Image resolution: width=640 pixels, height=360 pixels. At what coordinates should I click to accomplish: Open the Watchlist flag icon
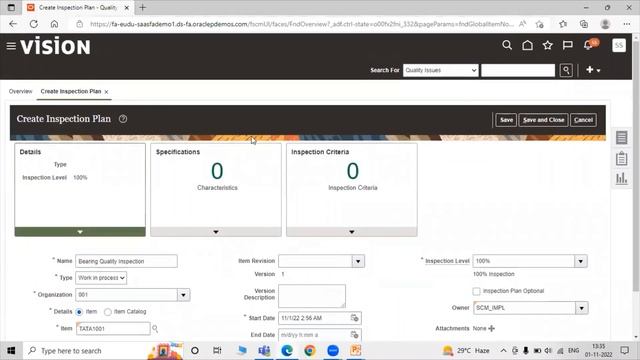click(567, 45)
